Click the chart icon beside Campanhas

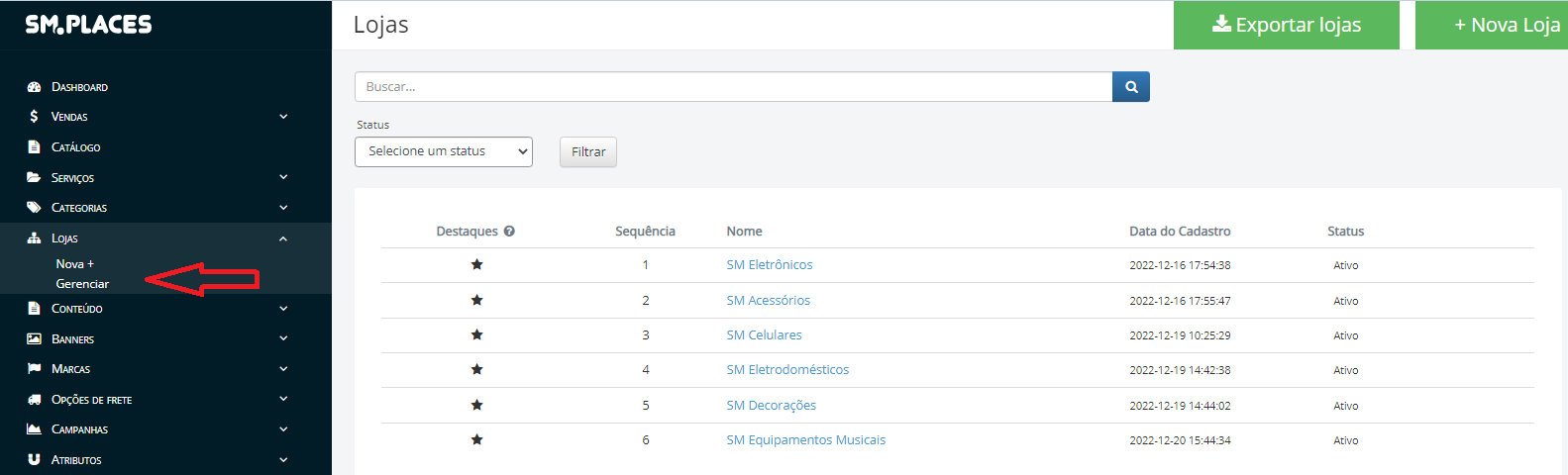34,429
